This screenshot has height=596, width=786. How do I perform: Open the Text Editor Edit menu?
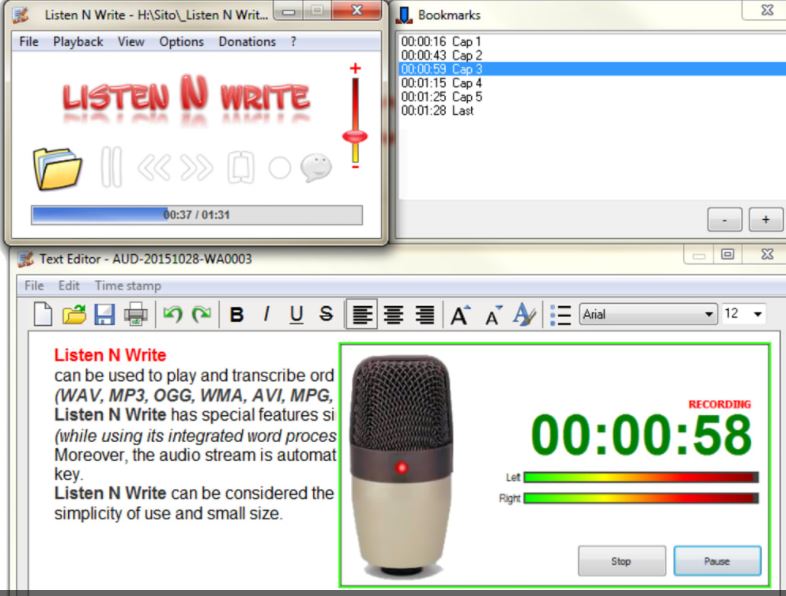tap(69, 286)
